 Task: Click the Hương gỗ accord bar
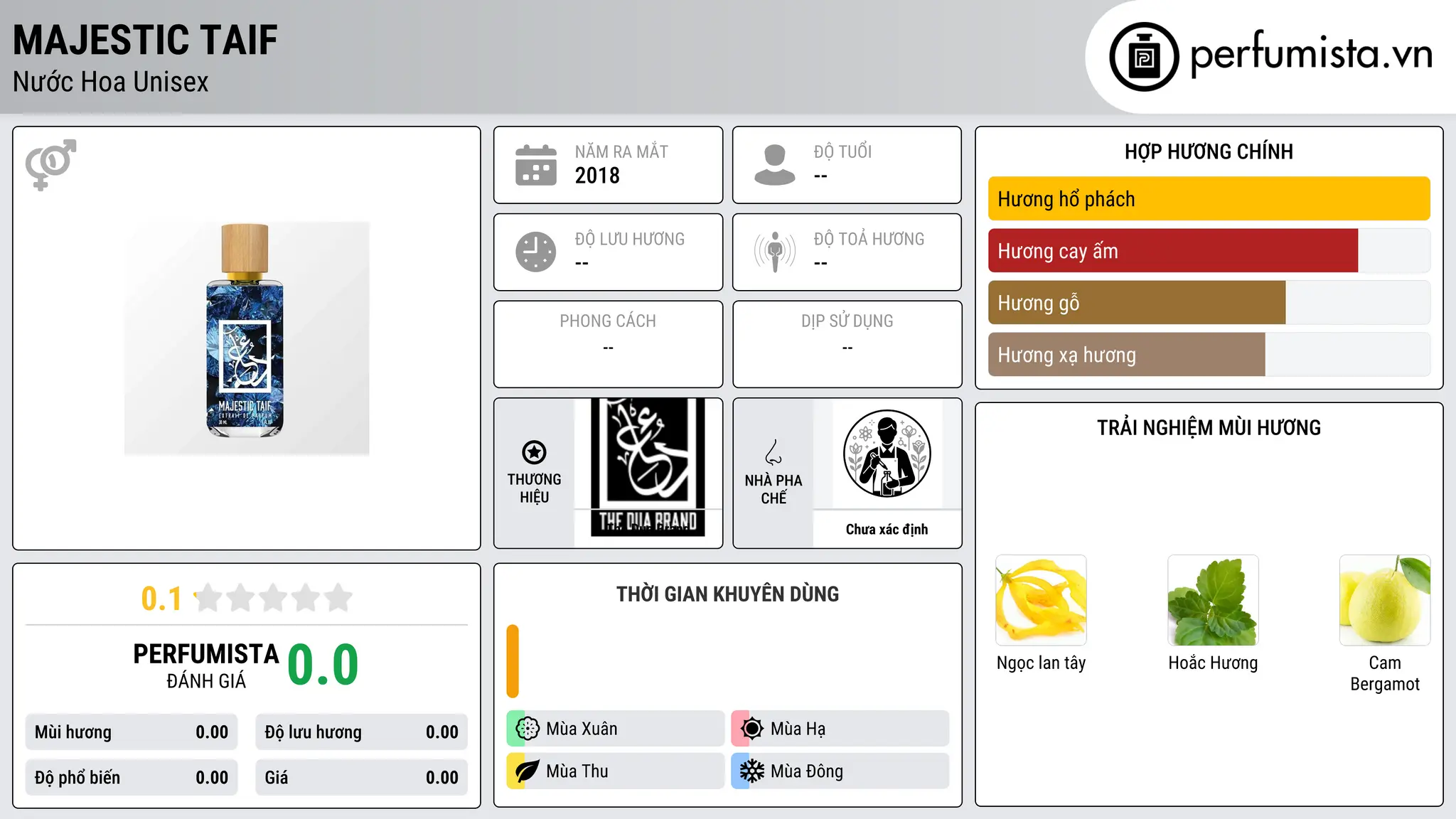pos(1209,303)
